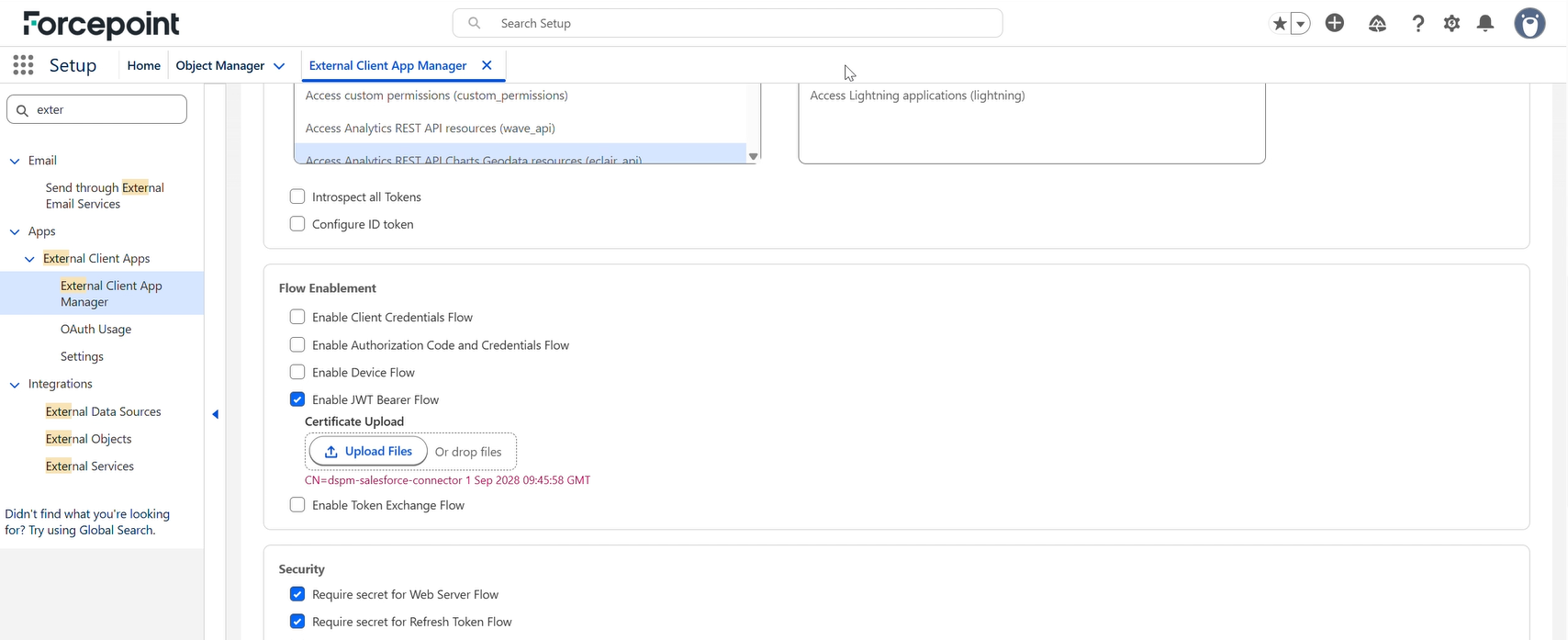The height and width of the screenshot is (640, 1568).
Task: Collapse the Apps section in the sidebar
Action: click(x=15, y=232)
